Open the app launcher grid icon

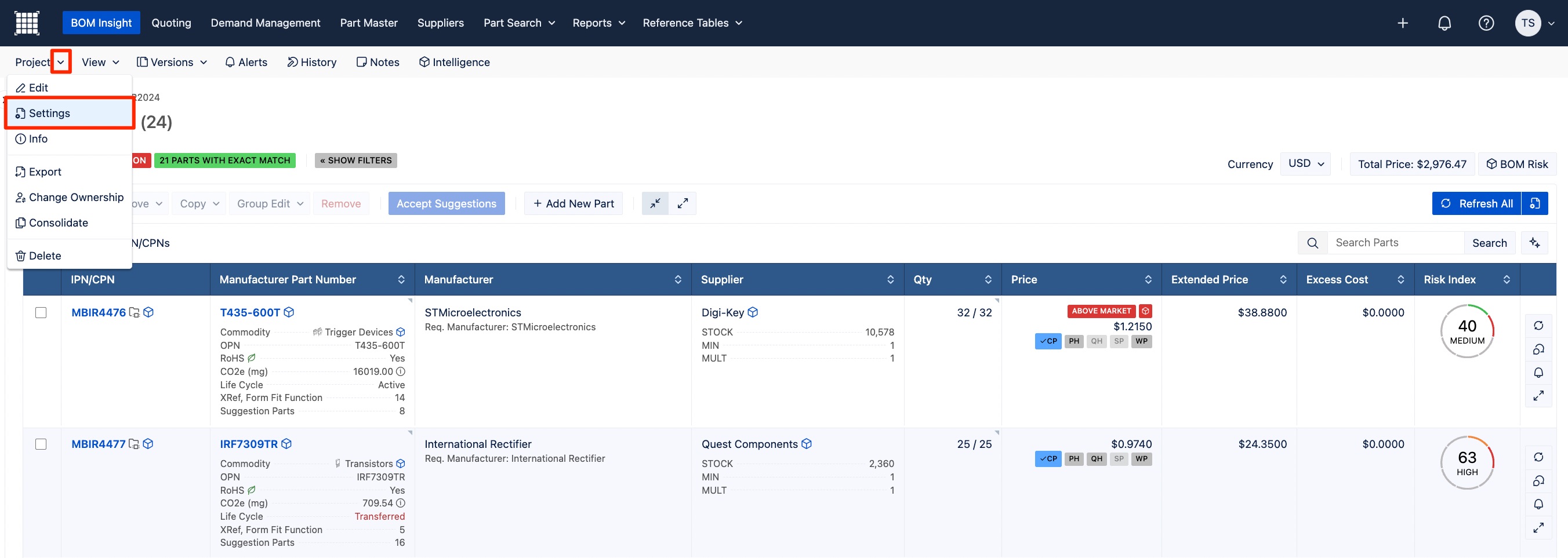click(x=27, y=23)
